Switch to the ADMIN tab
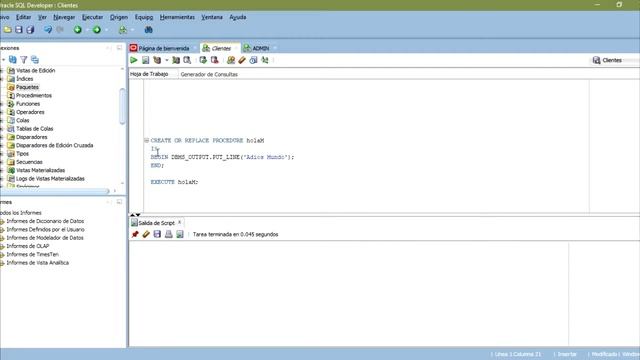This screenshot has height=360, width=640. coord(260,48)
